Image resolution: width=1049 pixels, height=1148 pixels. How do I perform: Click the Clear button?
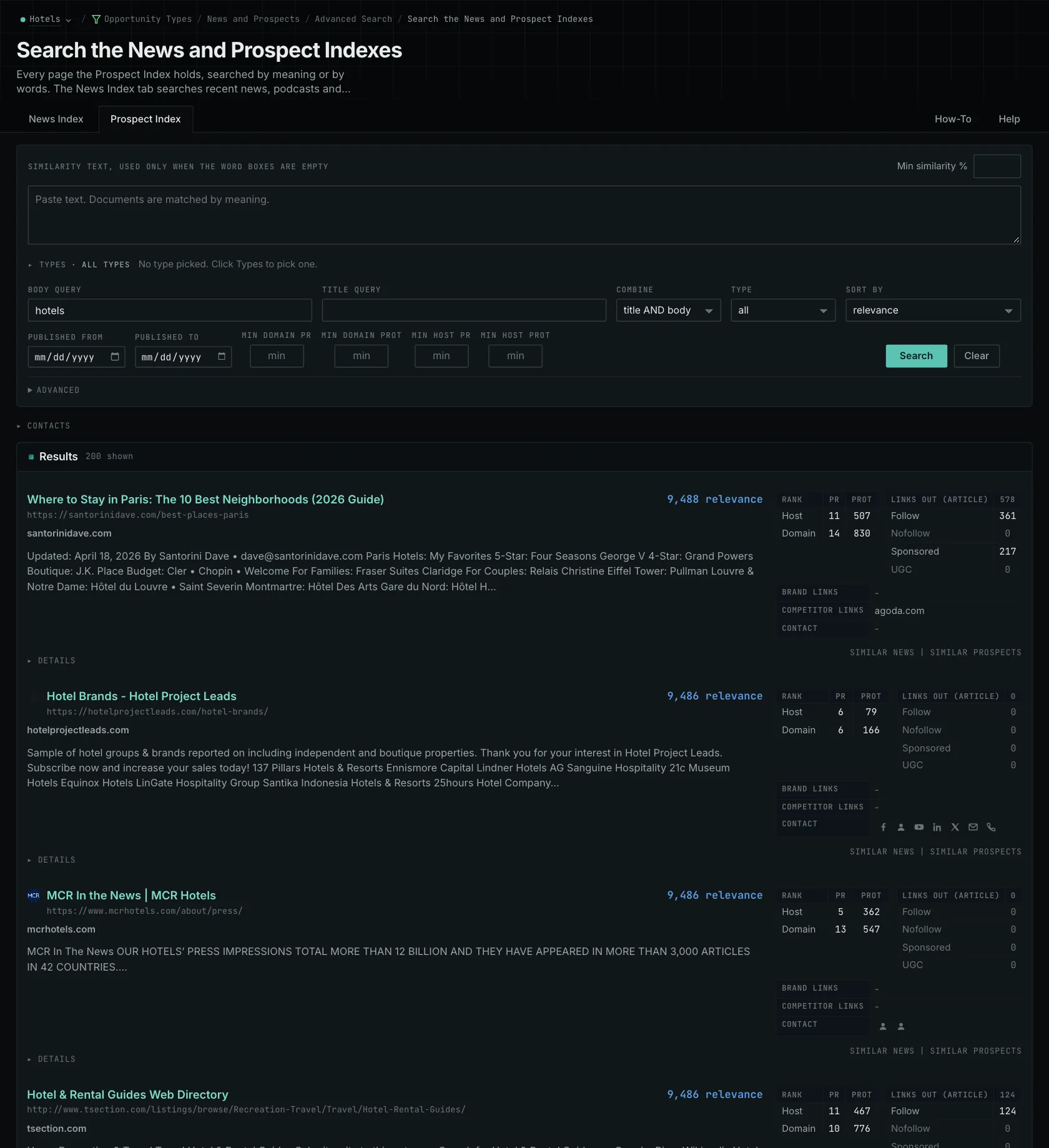click(x=977, y=356)
